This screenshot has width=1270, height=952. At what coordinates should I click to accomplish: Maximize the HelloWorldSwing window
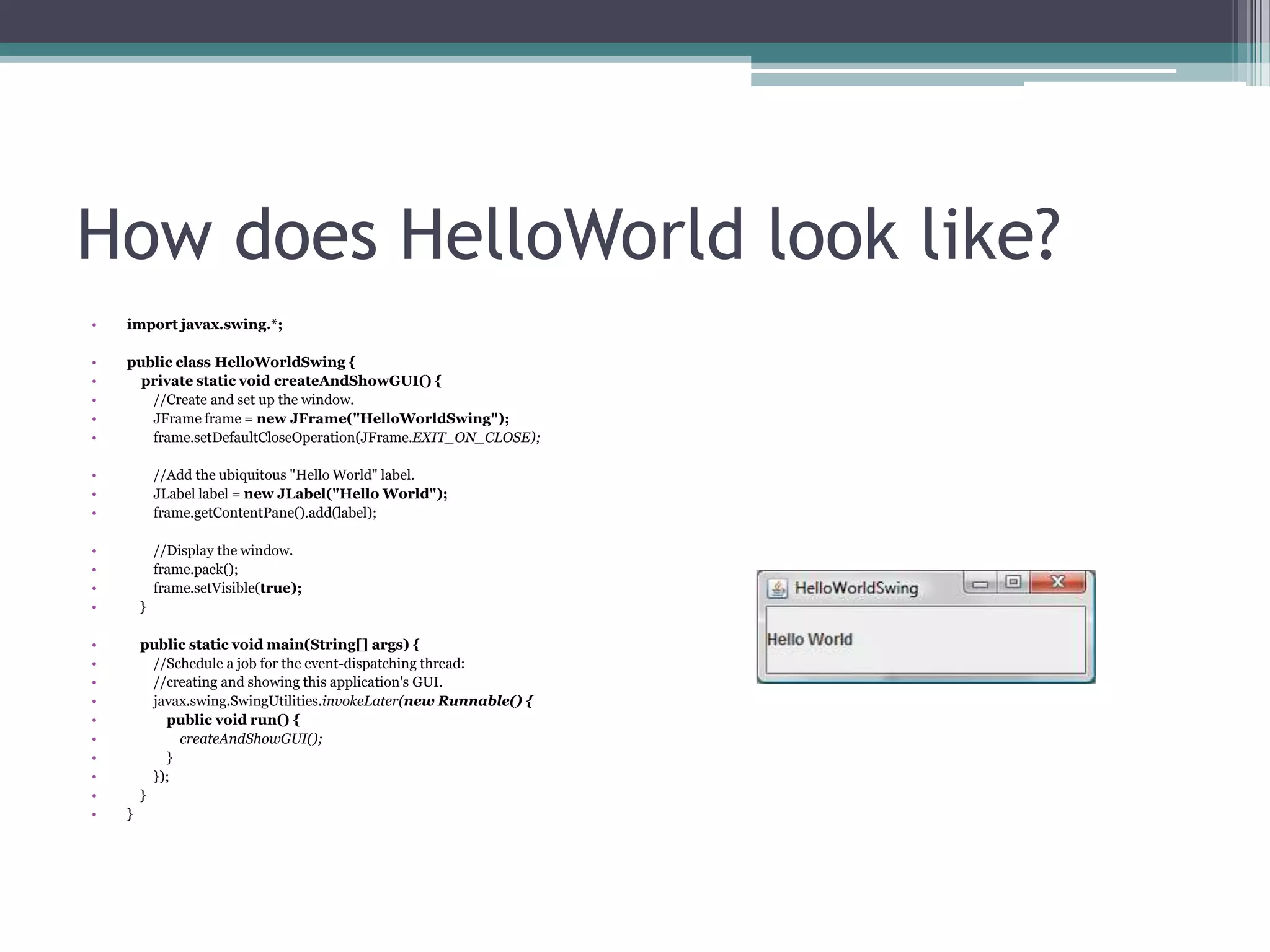pyautogui.click(x=1013, y=582)
